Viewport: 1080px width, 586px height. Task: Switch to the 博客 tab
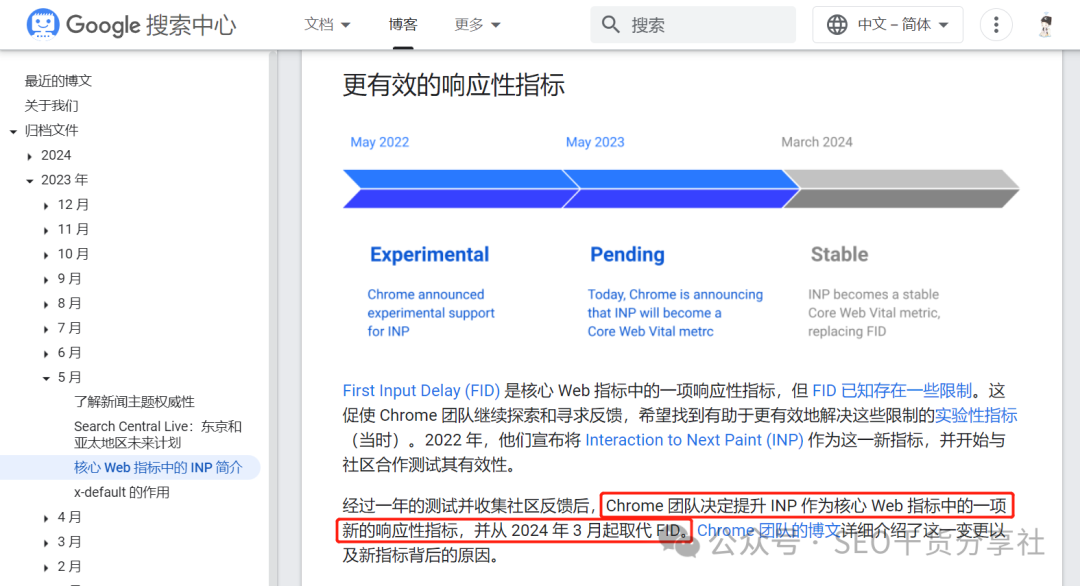pyautogui.click(x=403, y=25)
